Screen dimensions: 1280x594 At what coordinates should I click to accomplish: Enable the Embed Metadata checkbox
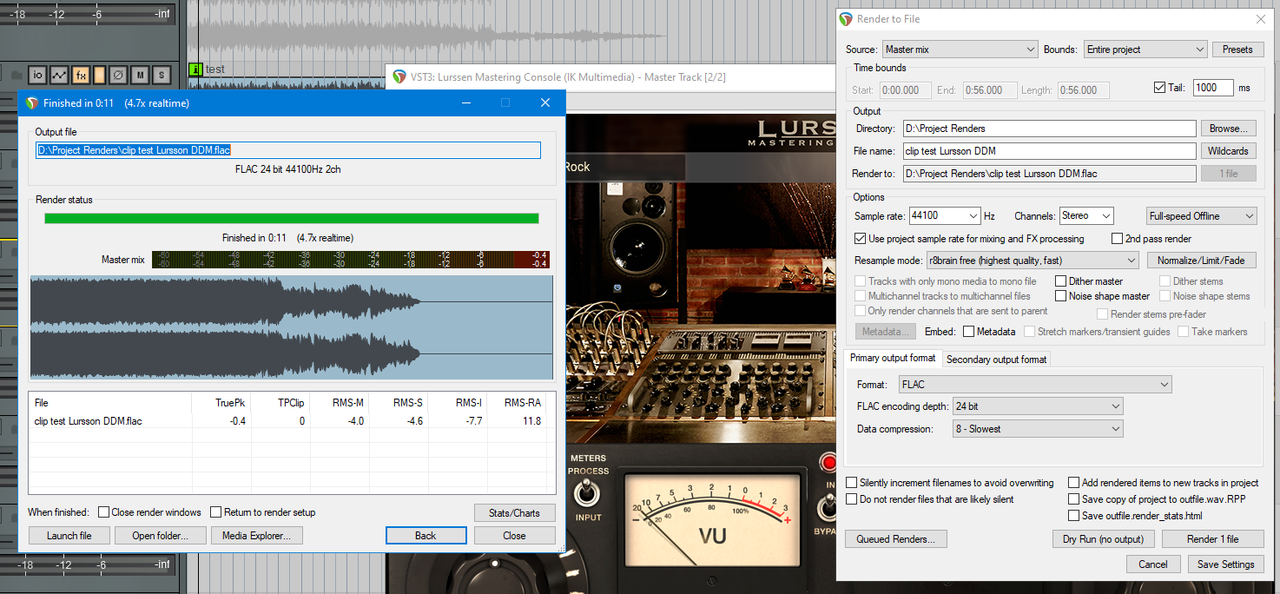pos(968,332)
